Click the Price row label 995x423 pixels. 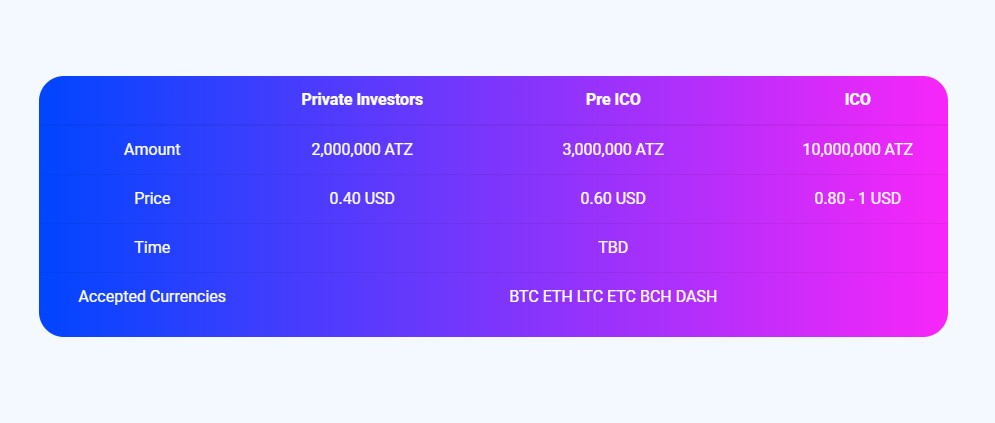152,198
